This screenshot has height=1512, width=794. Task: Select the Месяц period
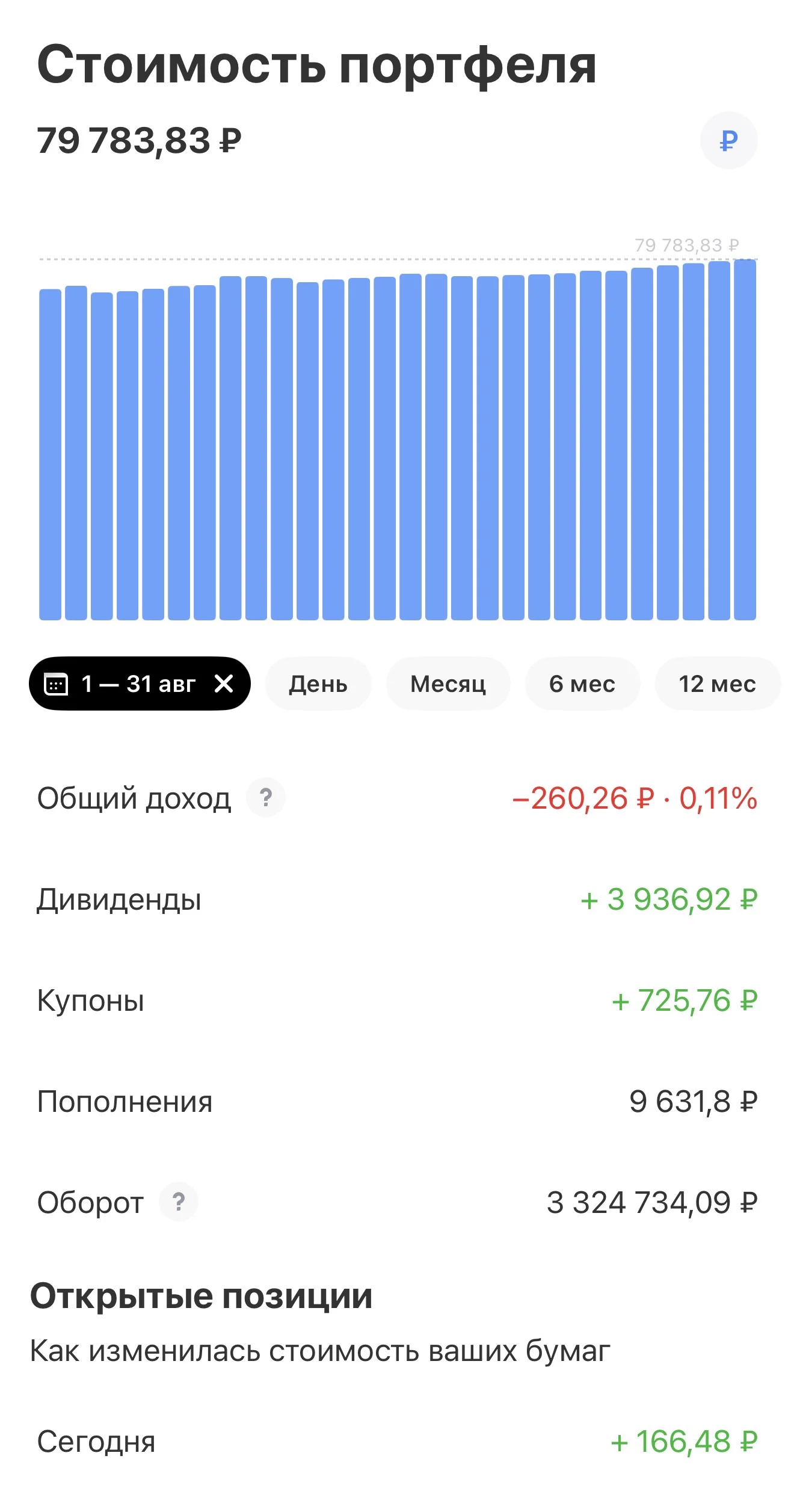(448, 683)
